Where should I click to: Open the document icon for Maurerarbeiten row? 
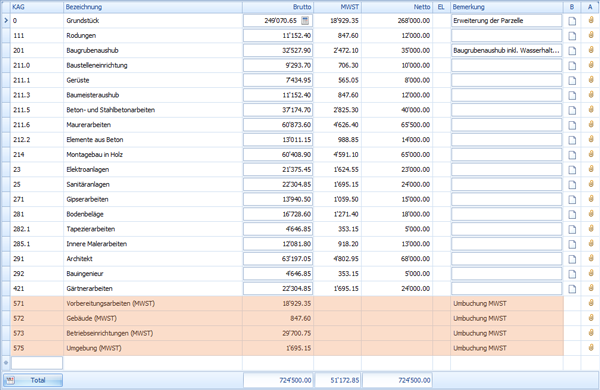coord(572,126)
